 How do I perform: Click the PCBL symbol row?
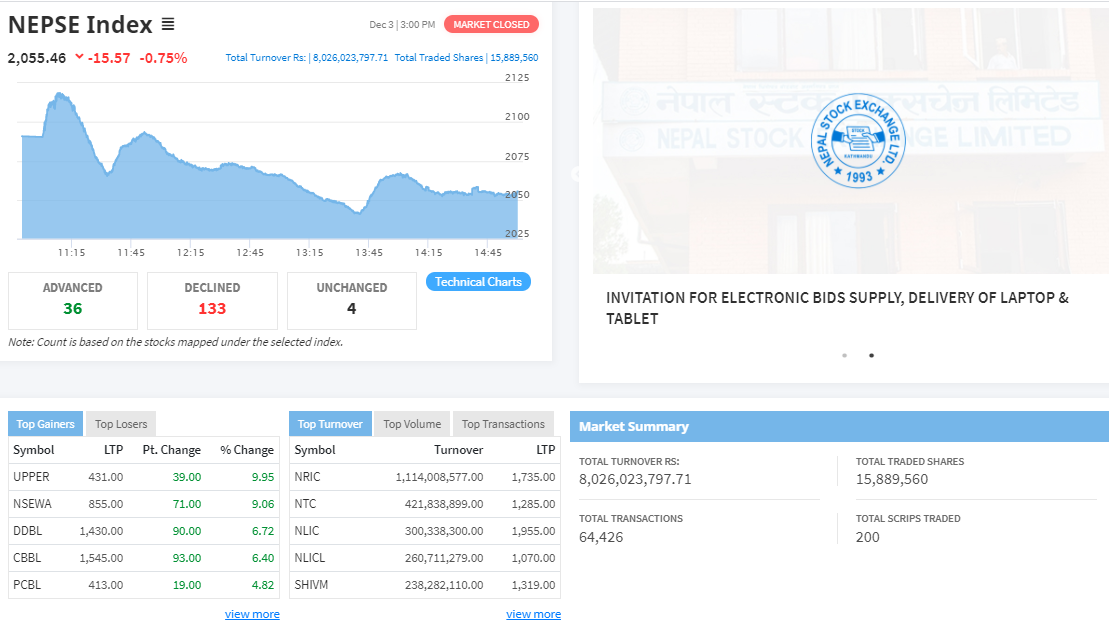(144, 584)
